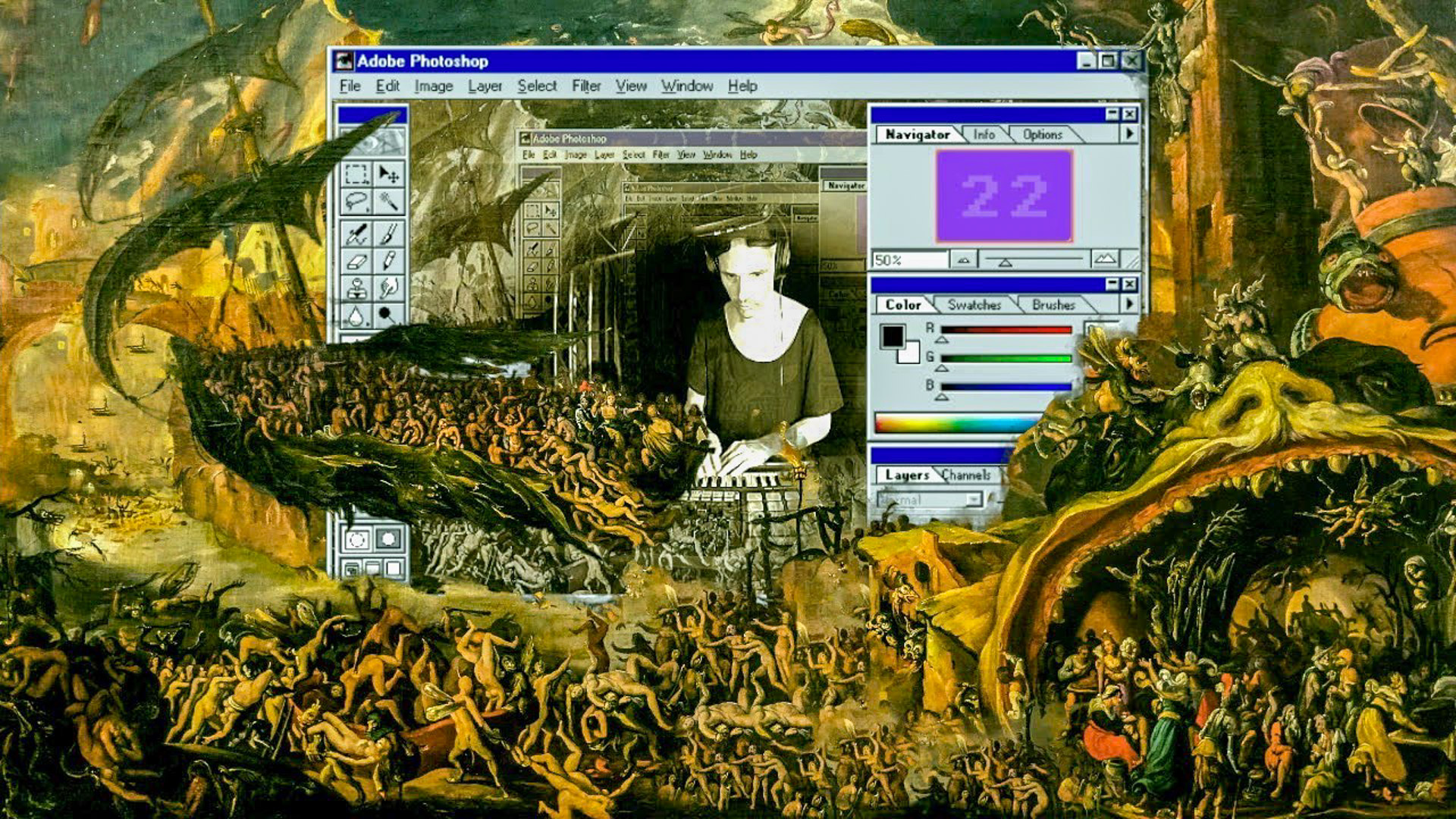Switch to the Channels tab
This screenshot has width=1456, height=819.
[966, 475]
